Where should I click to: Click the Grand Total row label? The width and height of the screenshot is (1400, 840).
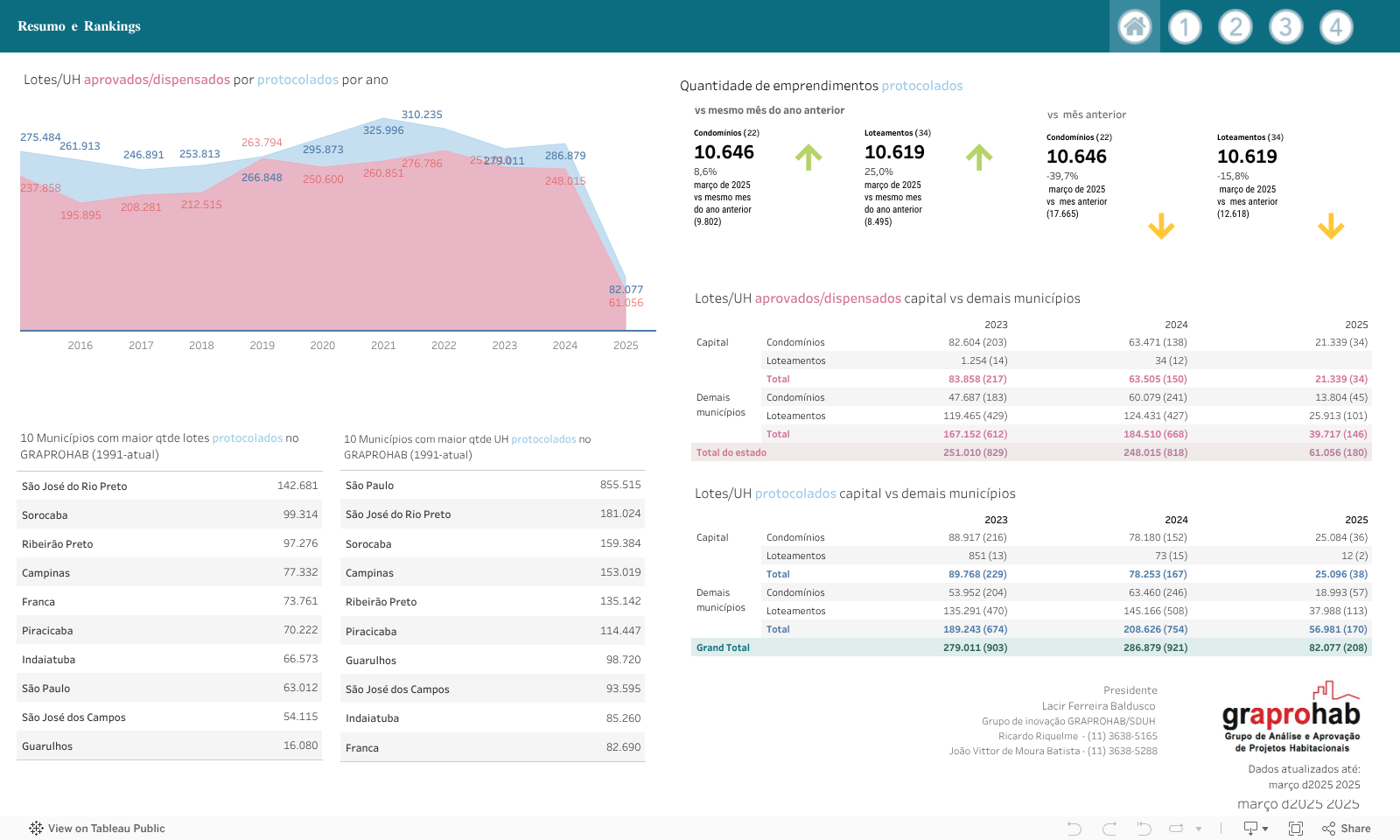(x=723, y=648)
